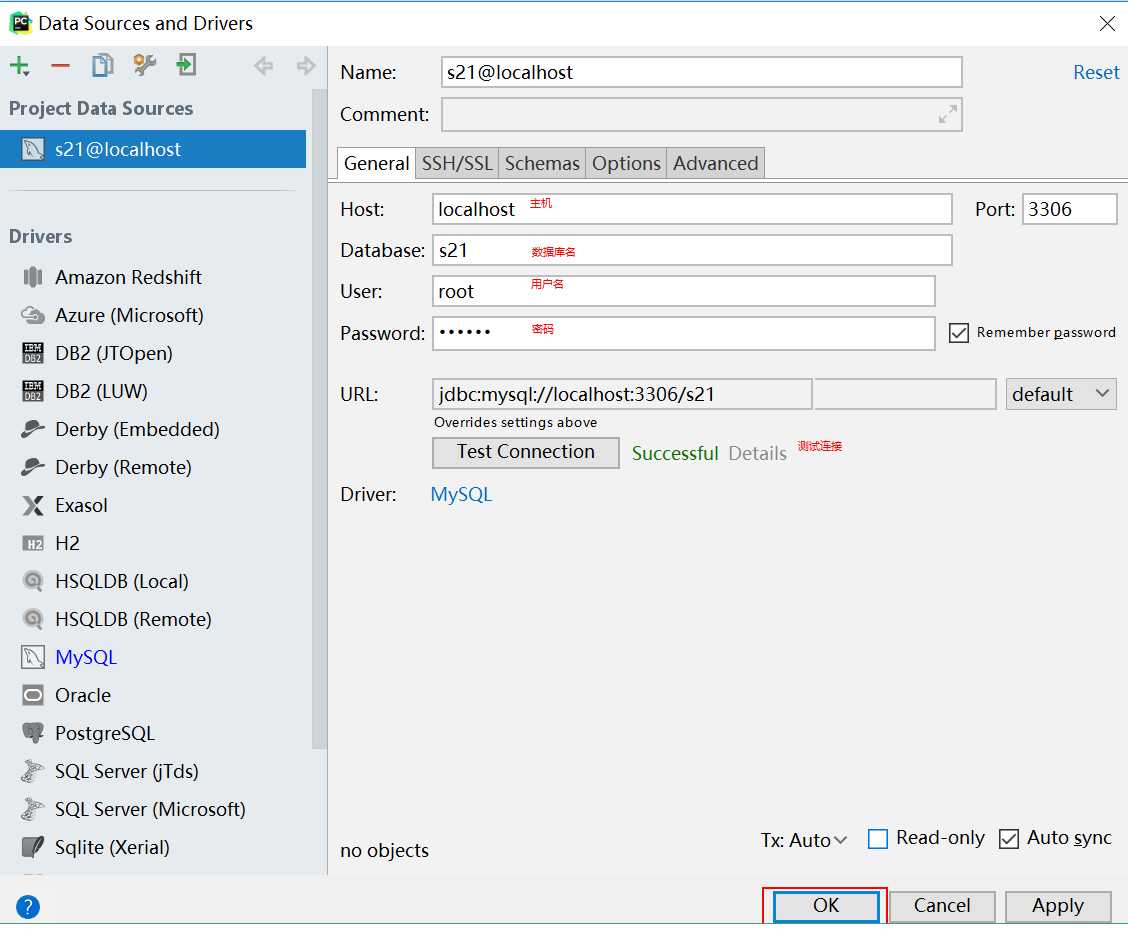Select Sqlite (Xerial) driver icon
Viewport: 1128px width, 932px height.
pyautogui.click(x=33, y=847)
